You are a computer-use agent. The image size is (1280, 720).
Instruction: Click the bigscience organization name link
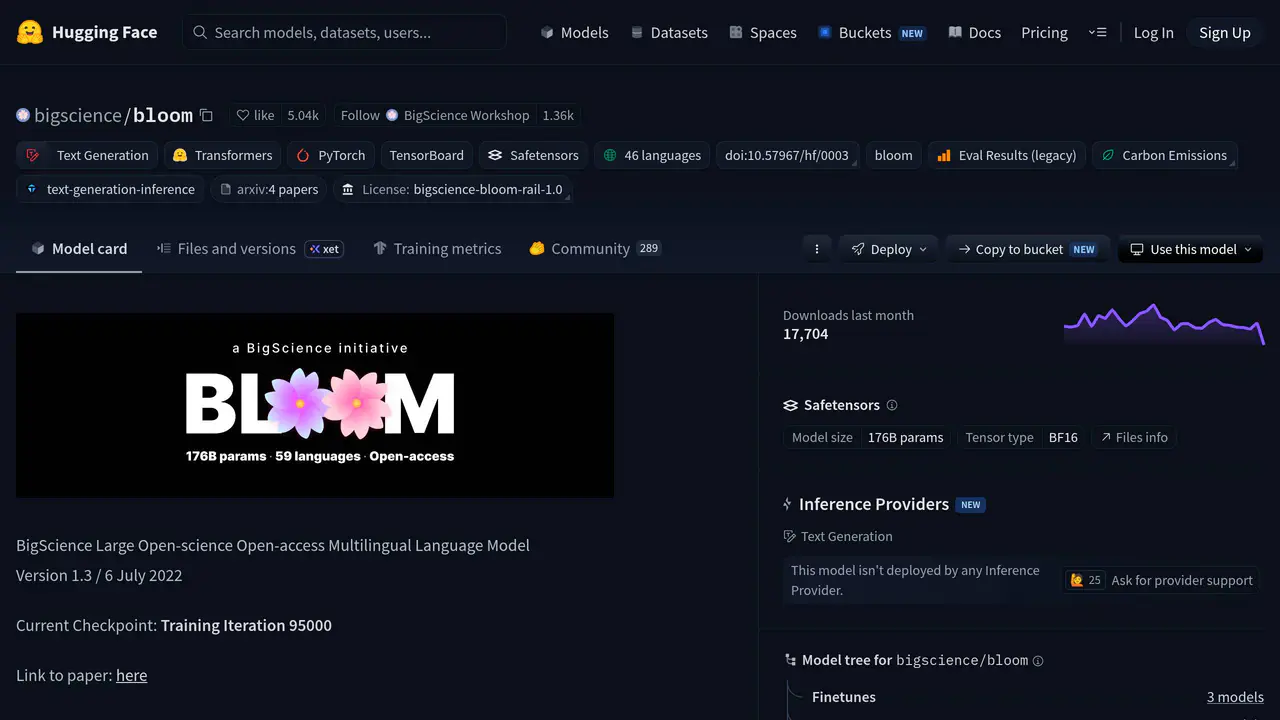click(x=78, y=115)
